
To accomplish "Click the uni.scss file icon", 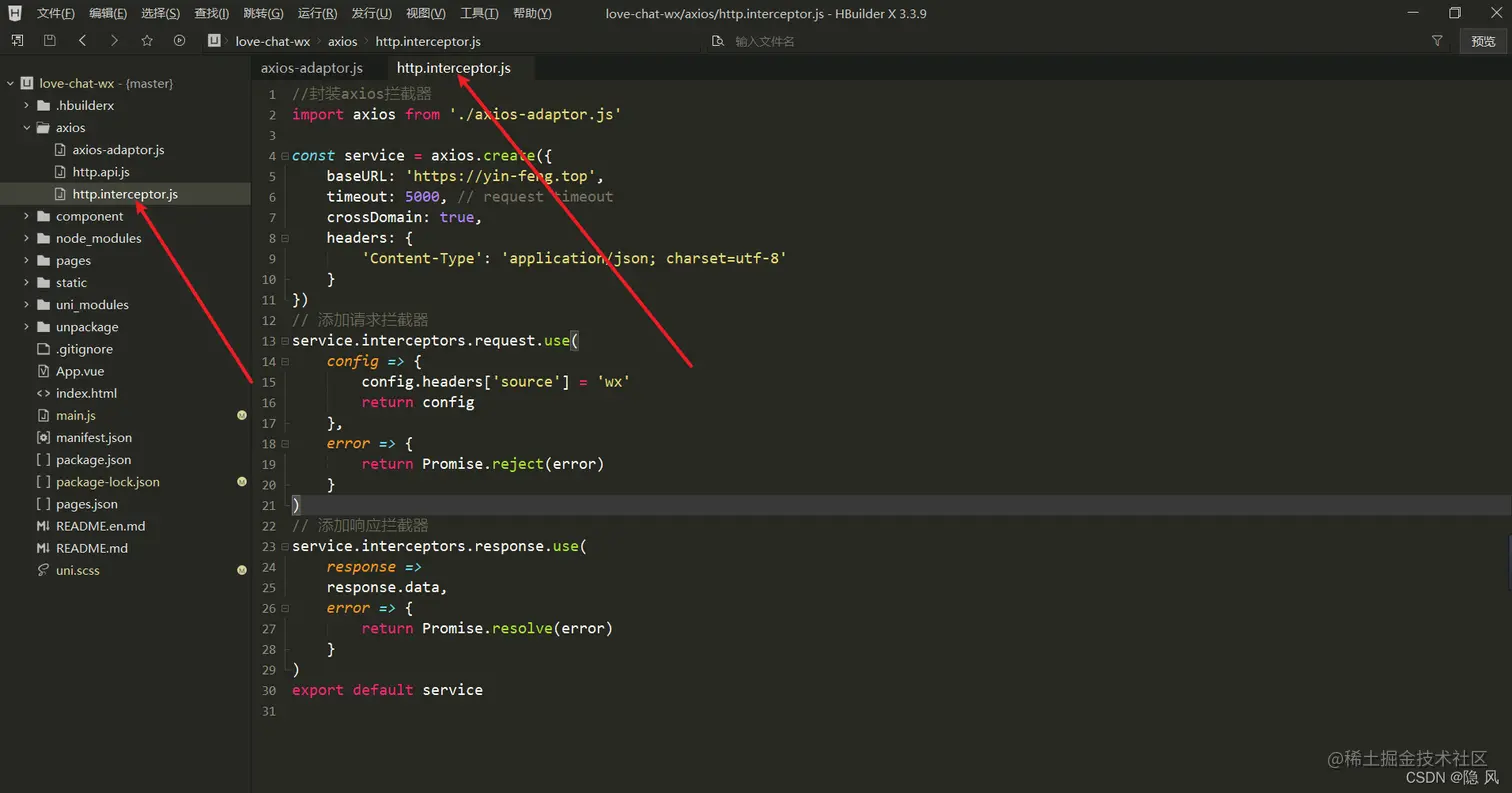I will click(x=43, y=570).
